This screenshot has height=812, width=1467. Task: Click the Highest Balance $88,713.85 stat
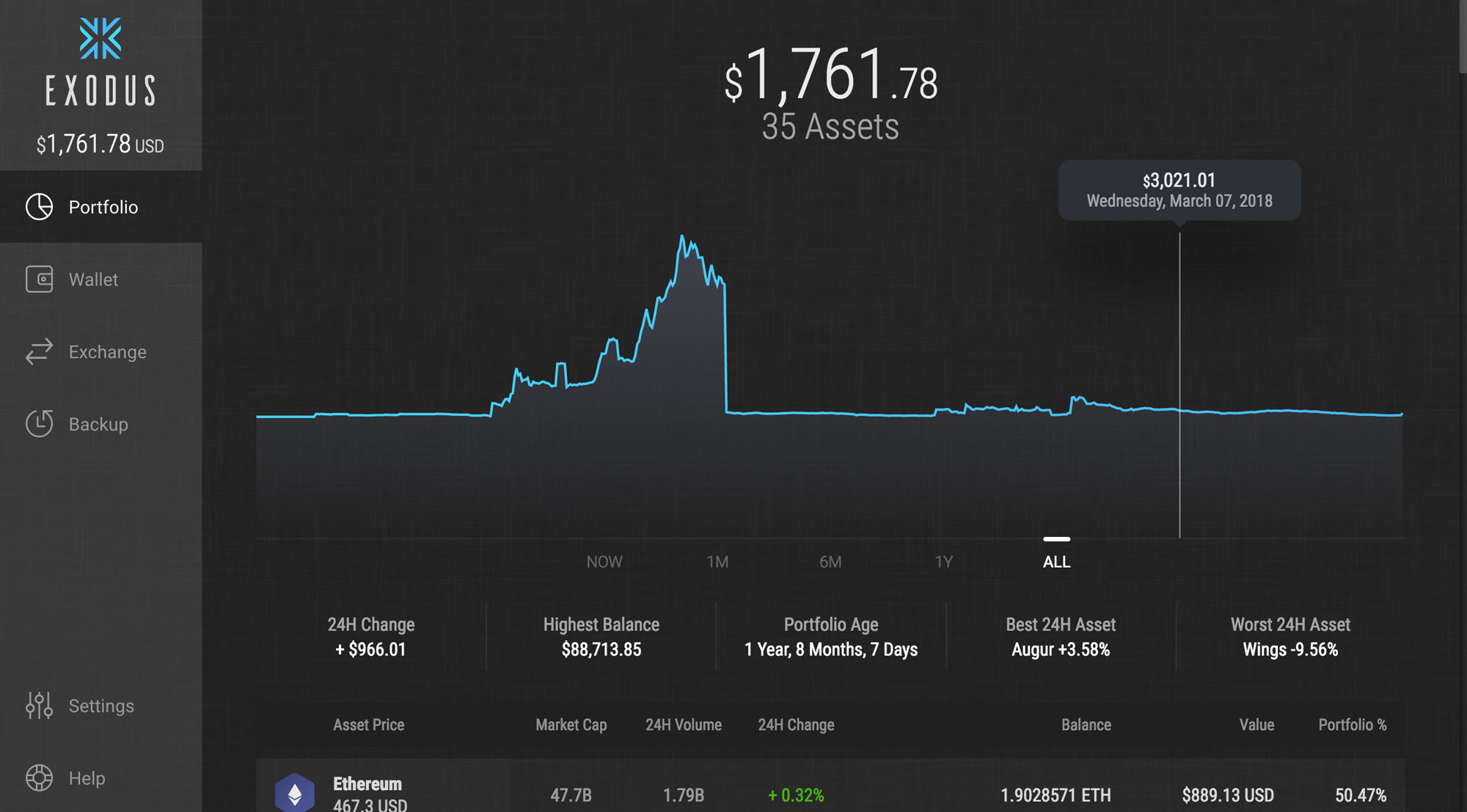pos(601,637)
